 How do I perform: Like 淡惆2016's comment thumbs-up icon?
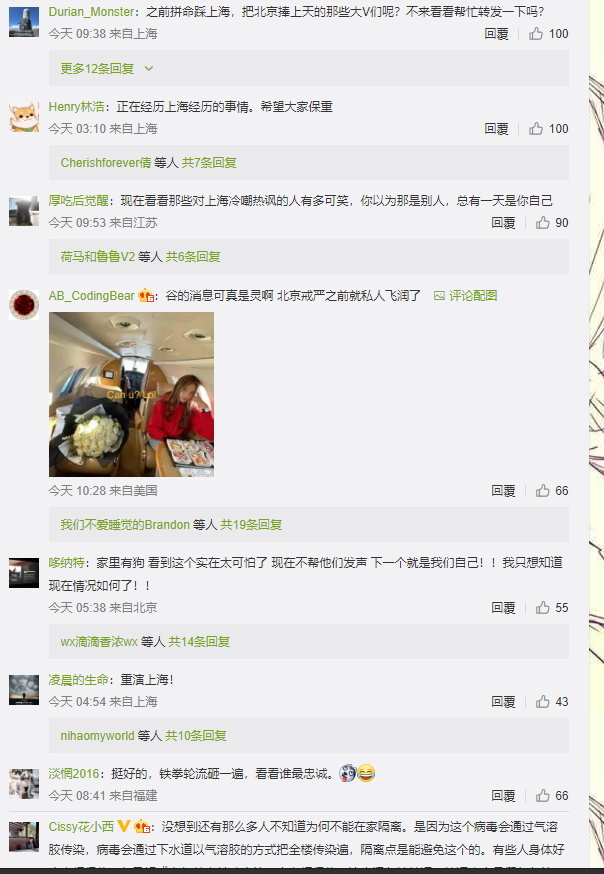(543, 796)
